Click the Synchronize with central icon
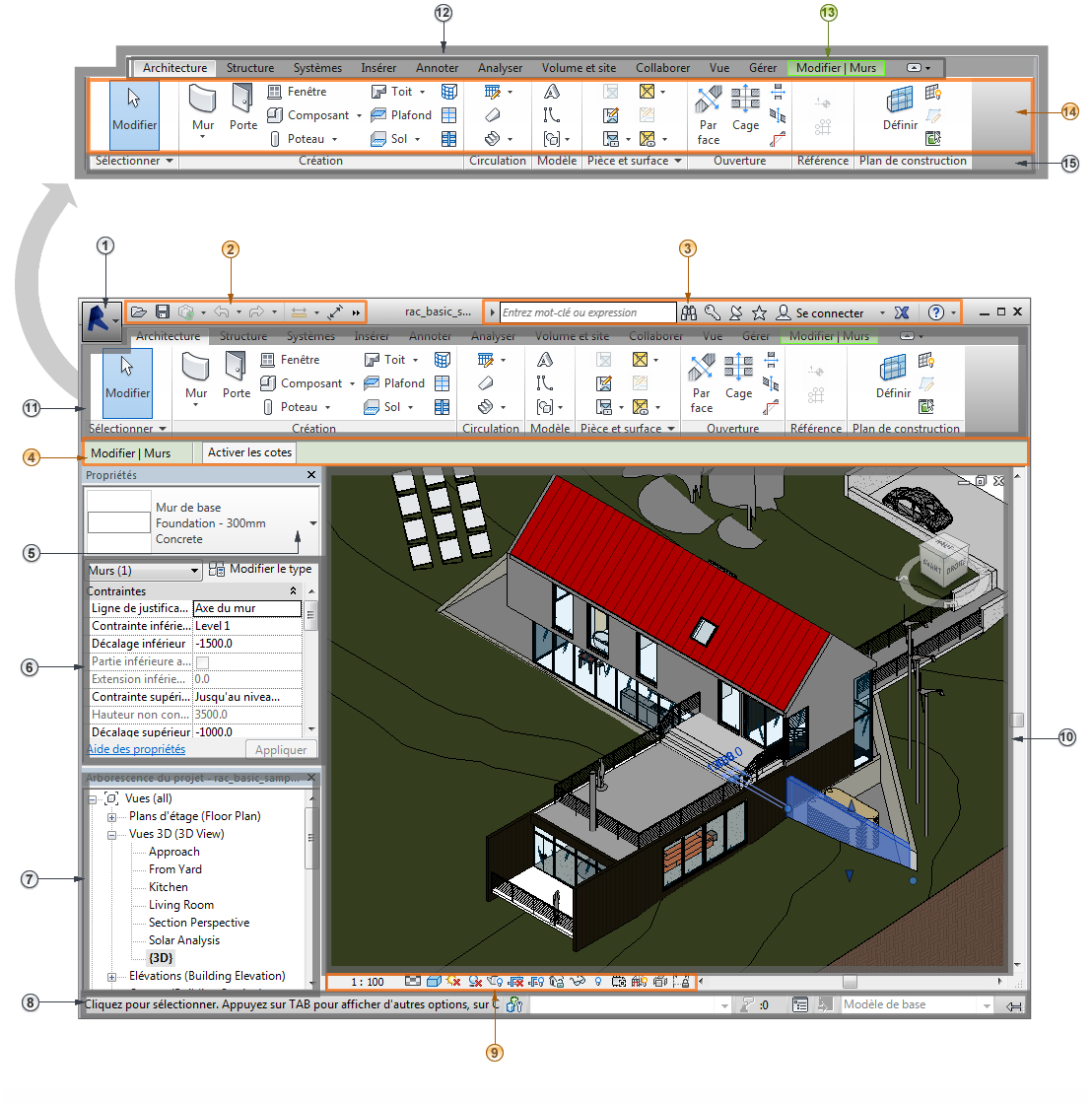Image resolution: width=1092 pixels, height=1104 pixels. 186,311
